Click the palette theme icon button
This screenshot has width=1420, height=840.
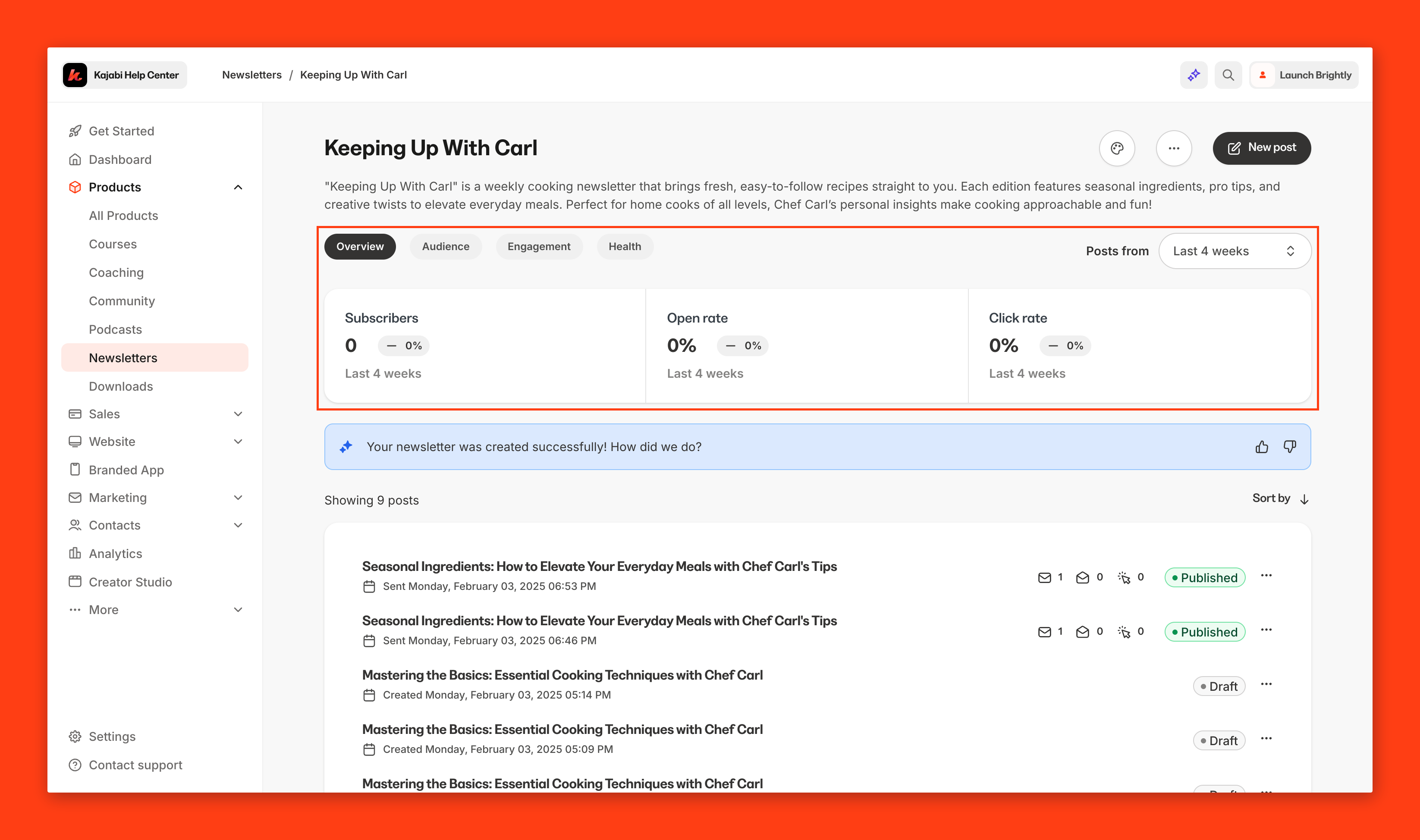pyautogui.click(x=1116, y=148)
